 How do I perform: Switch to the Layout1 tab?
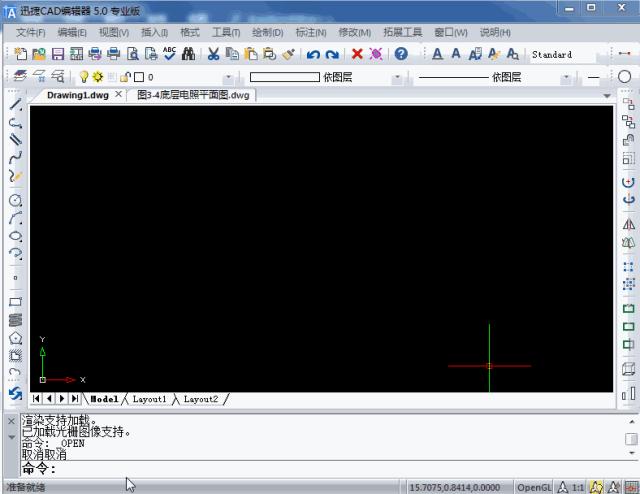pos(150,399)
